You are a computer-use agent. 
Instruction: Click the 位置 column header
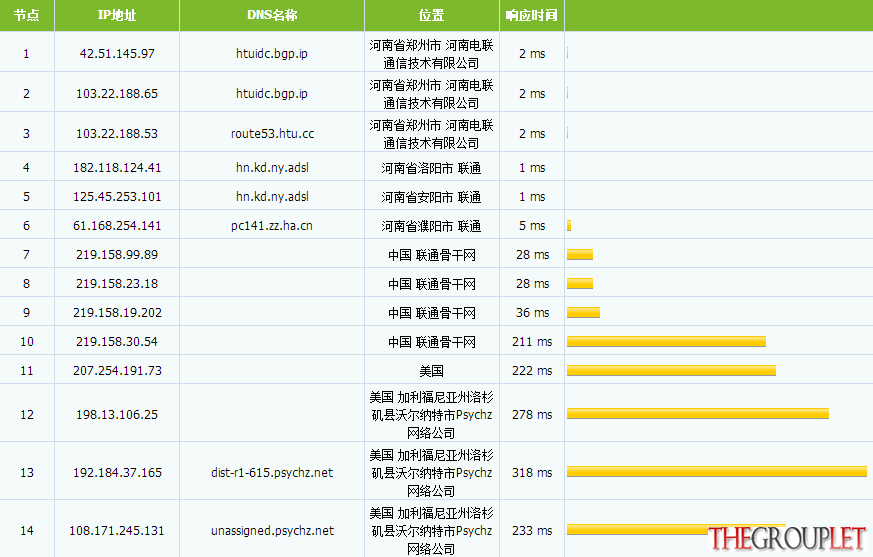coord(431,15)
